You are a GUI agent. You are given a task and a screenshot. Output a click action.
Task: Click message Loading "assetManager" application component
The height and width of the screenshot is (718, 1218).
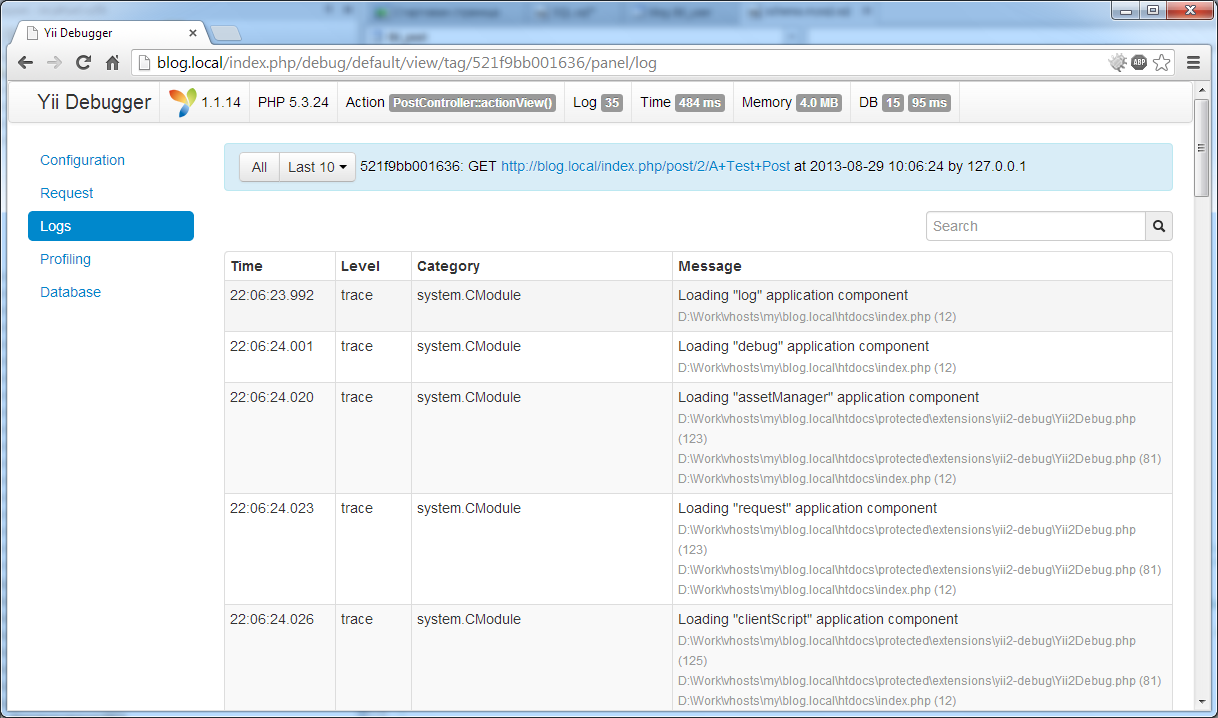(829, 397)
